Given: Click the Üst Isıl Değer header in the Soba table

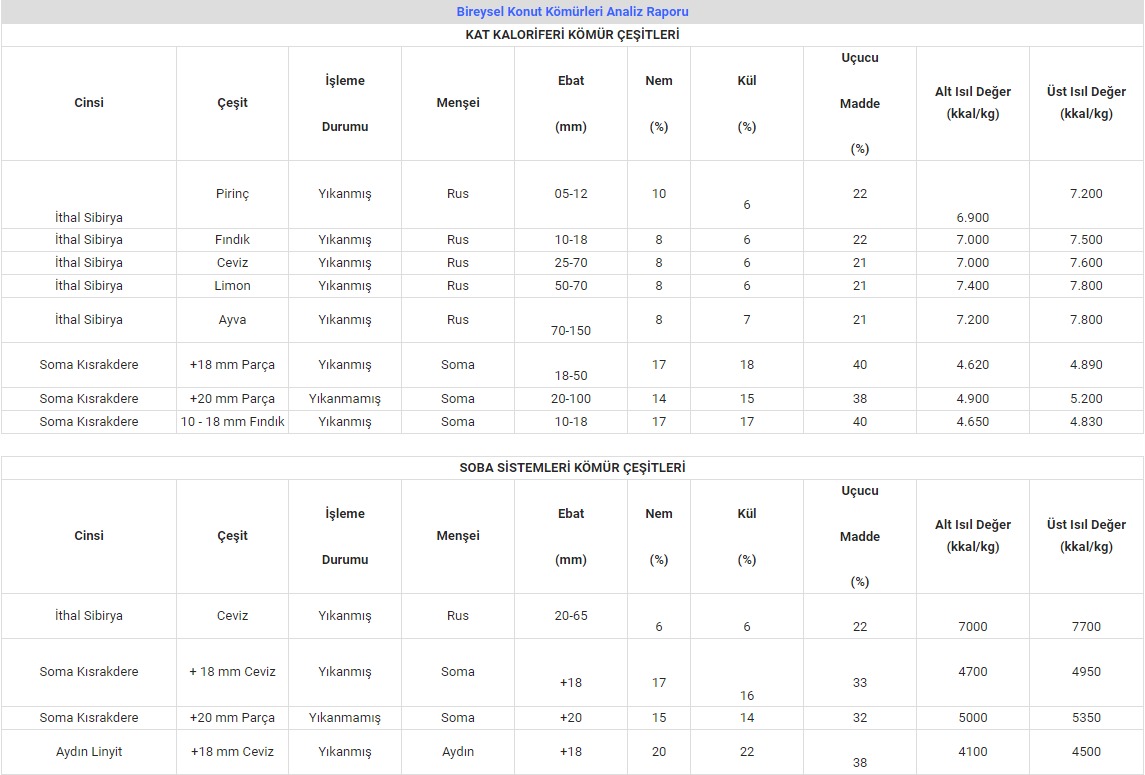Looking at the screenshot, I should click(1086, 535).
